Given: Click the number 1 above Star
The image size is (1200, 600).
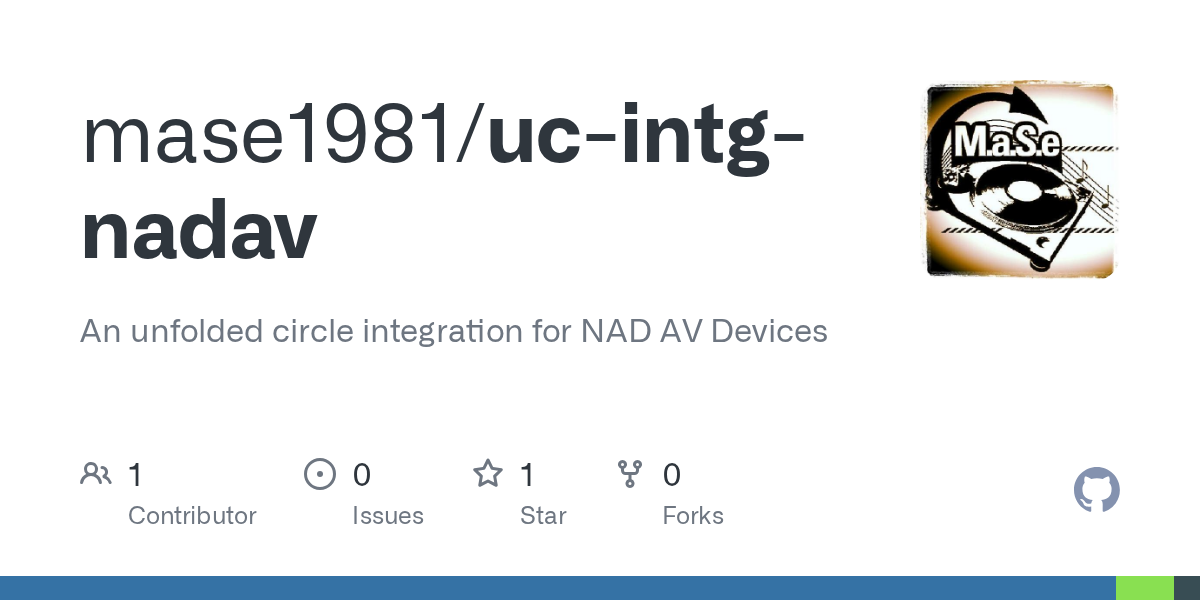Looking at the screenshot, I should 527,474.
